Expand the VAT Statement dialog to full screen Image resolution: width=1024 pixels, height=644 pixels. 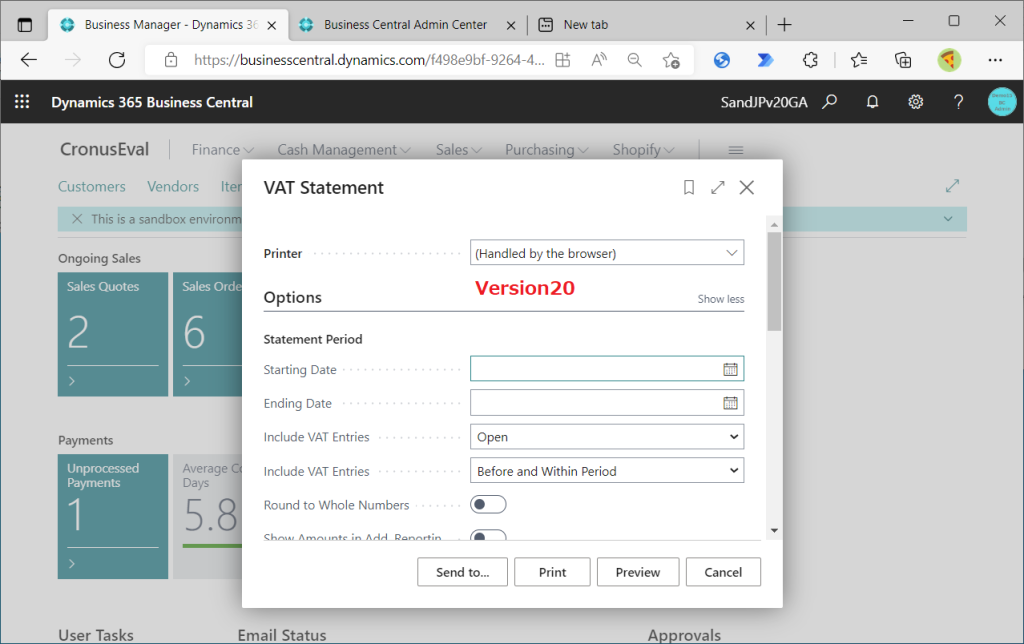coord(718,187)
